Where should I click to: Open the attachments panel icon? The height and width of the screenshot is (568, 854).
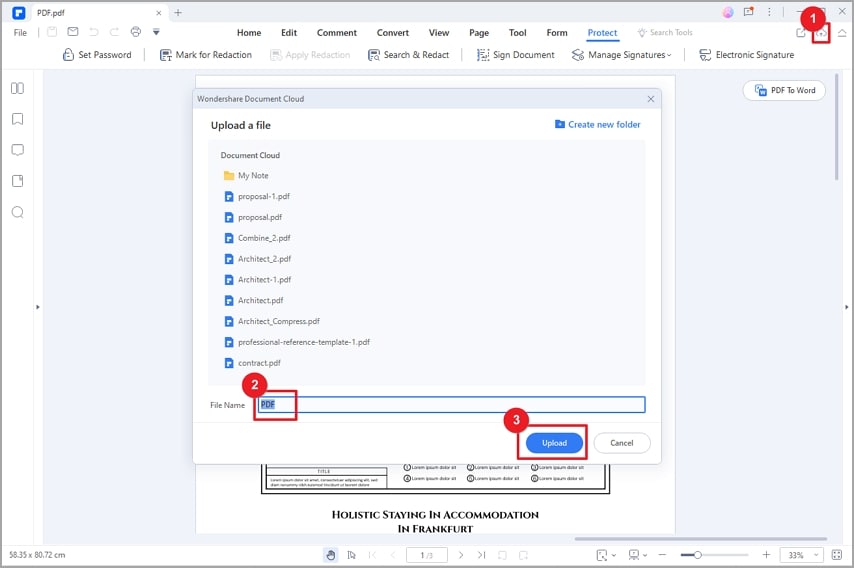17,181
